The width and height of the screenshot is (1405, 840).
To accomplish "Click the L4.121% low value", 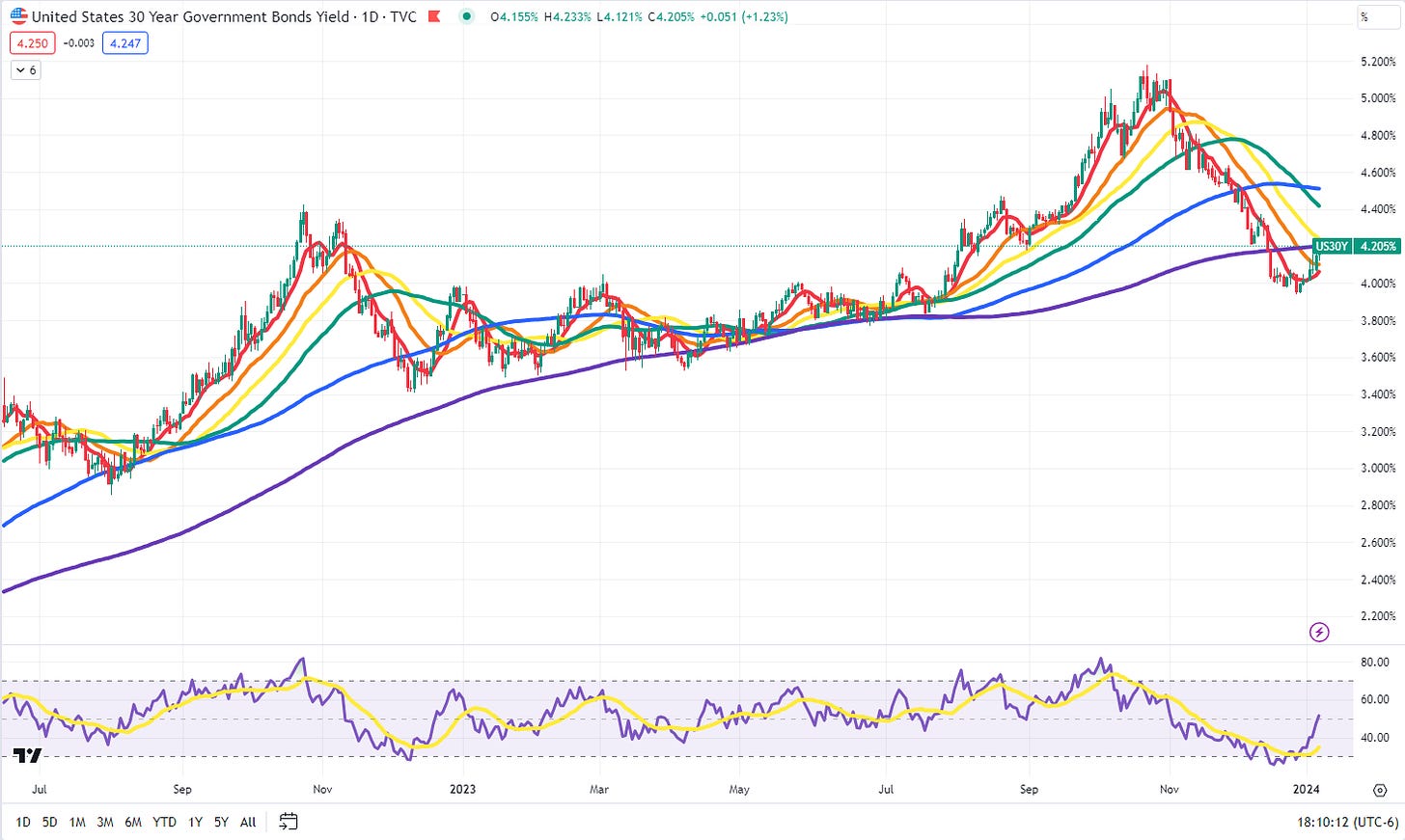I will coord(618,16).
